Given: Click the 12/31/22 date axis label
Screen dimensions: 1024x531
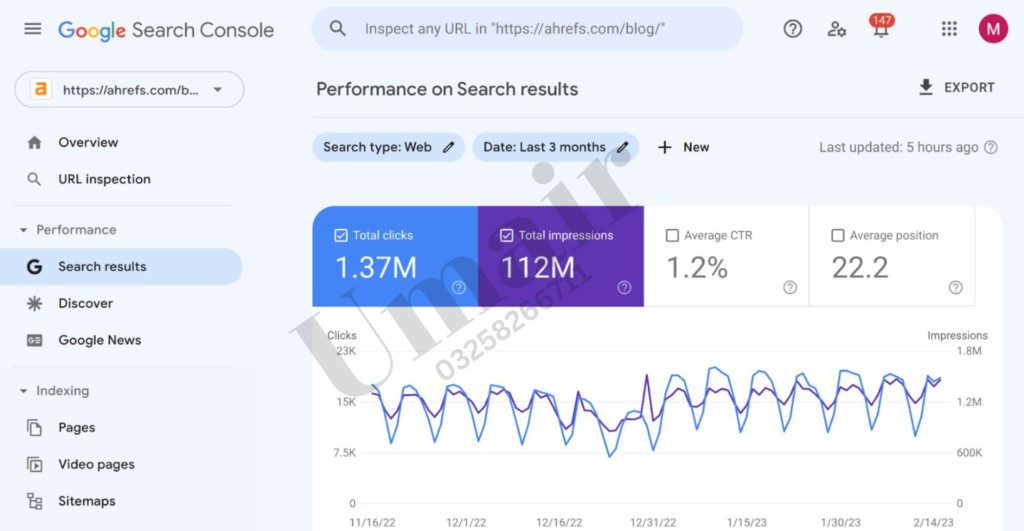Looking at the screenshot, I should [653, 523].
